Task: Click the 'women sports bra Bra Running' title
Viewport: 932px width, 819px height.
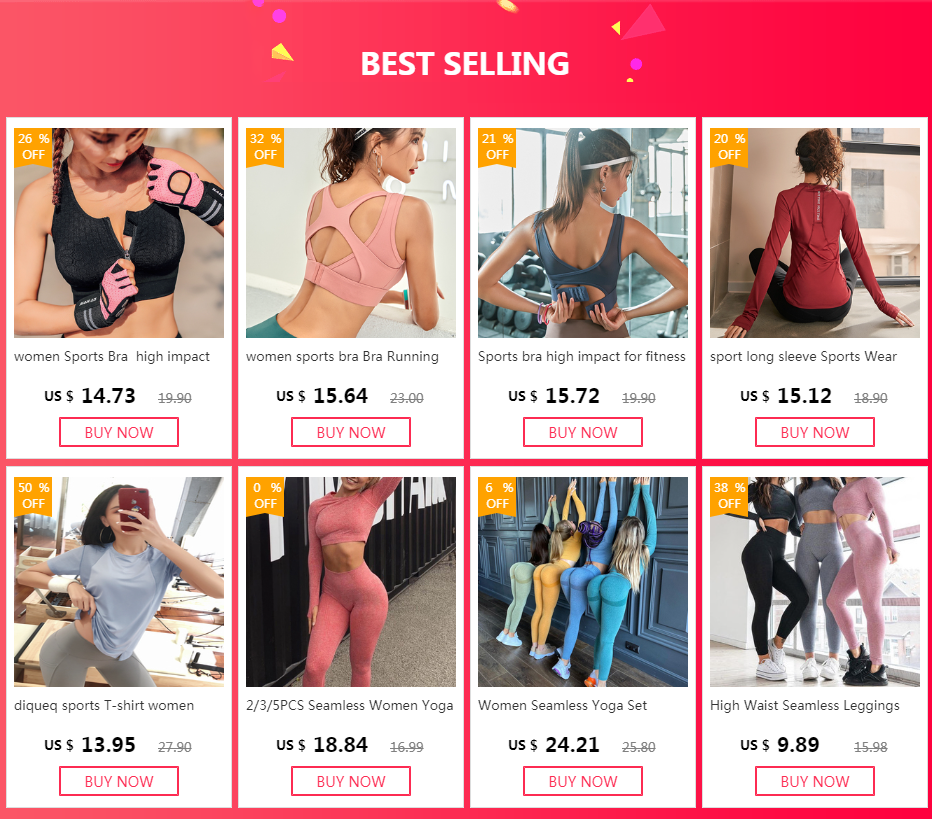Action: [x=342, y=357]
